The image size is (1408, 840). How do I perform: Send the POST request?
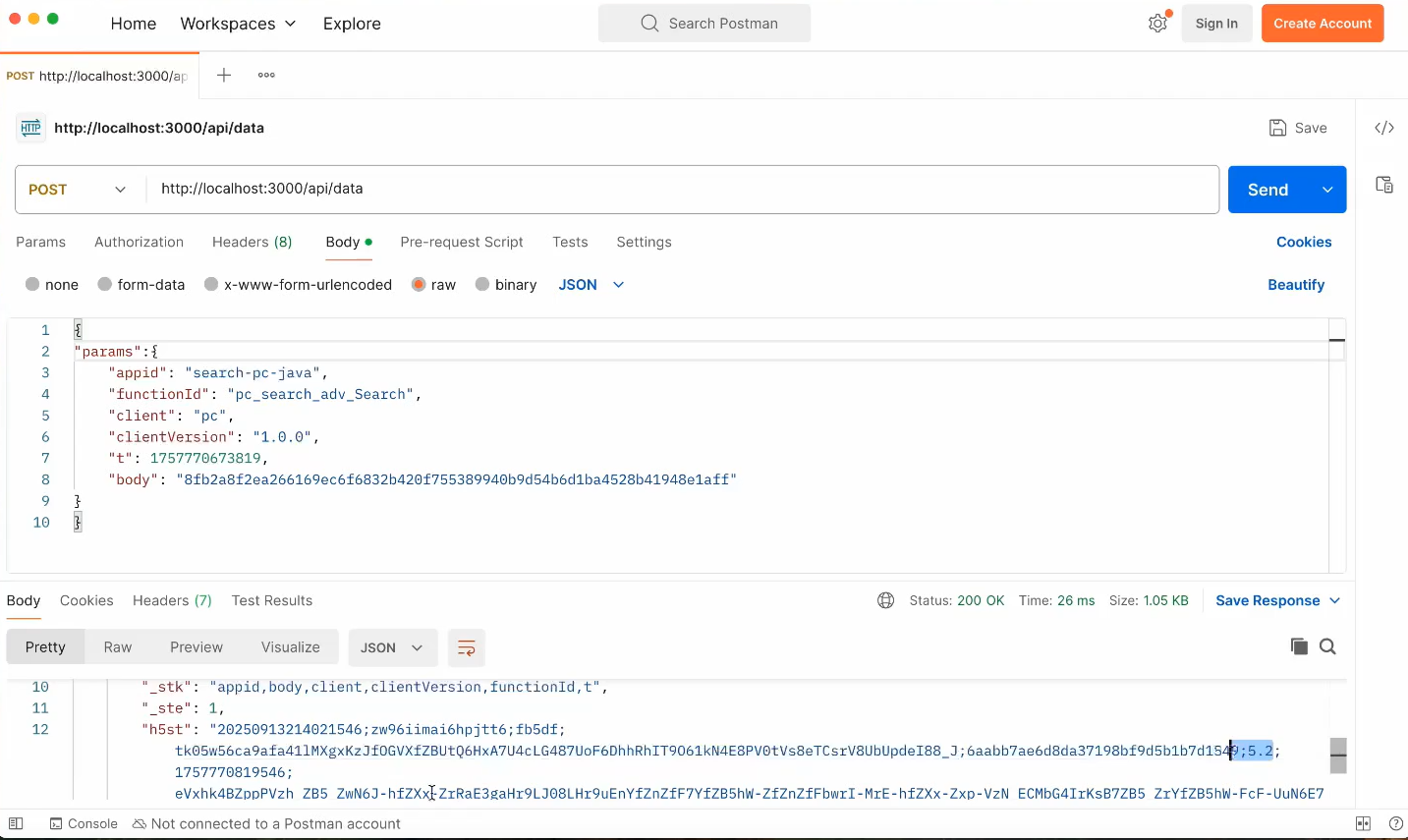1268,190
